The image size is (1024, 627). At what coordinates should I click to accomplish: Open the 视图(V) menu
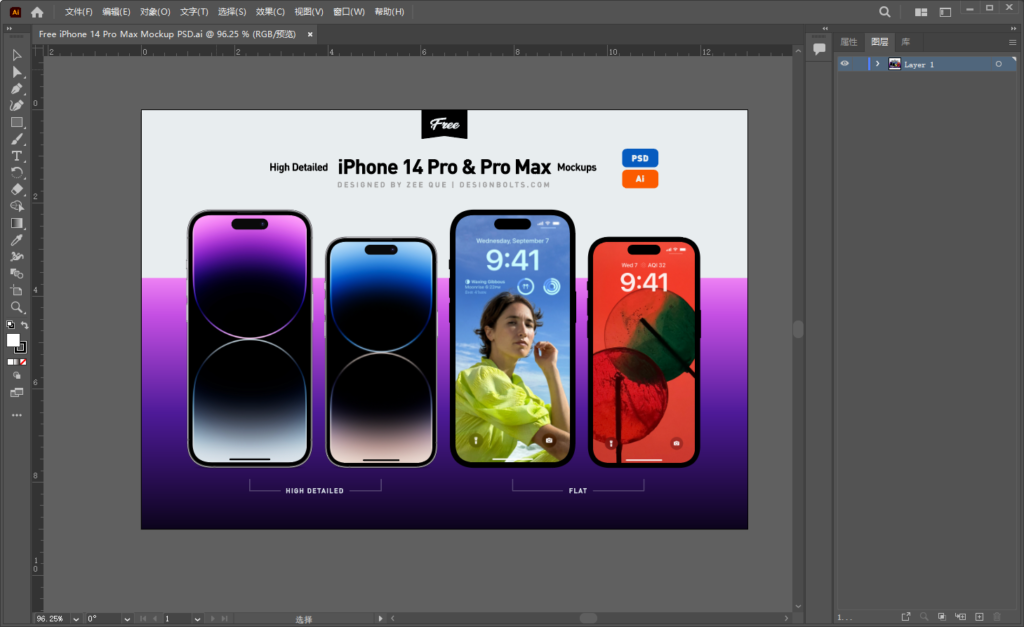coord(309,12)
